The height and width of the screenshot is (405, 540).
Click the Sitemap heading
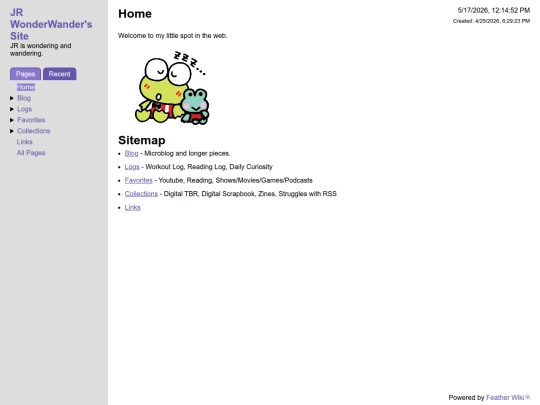click(142, 141)
